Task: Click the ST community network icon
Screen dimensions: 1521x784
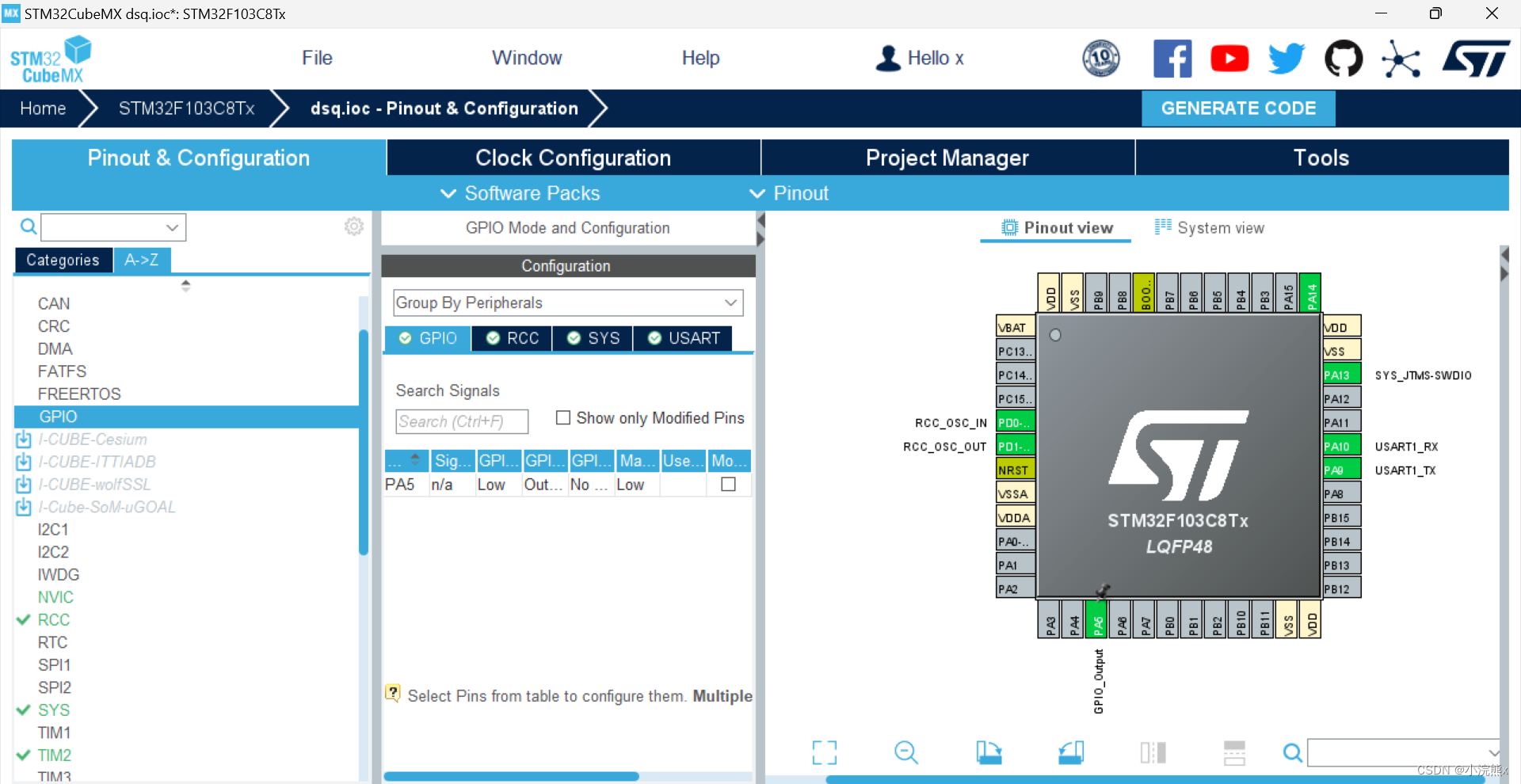Action: click(x=1401, y=59)
